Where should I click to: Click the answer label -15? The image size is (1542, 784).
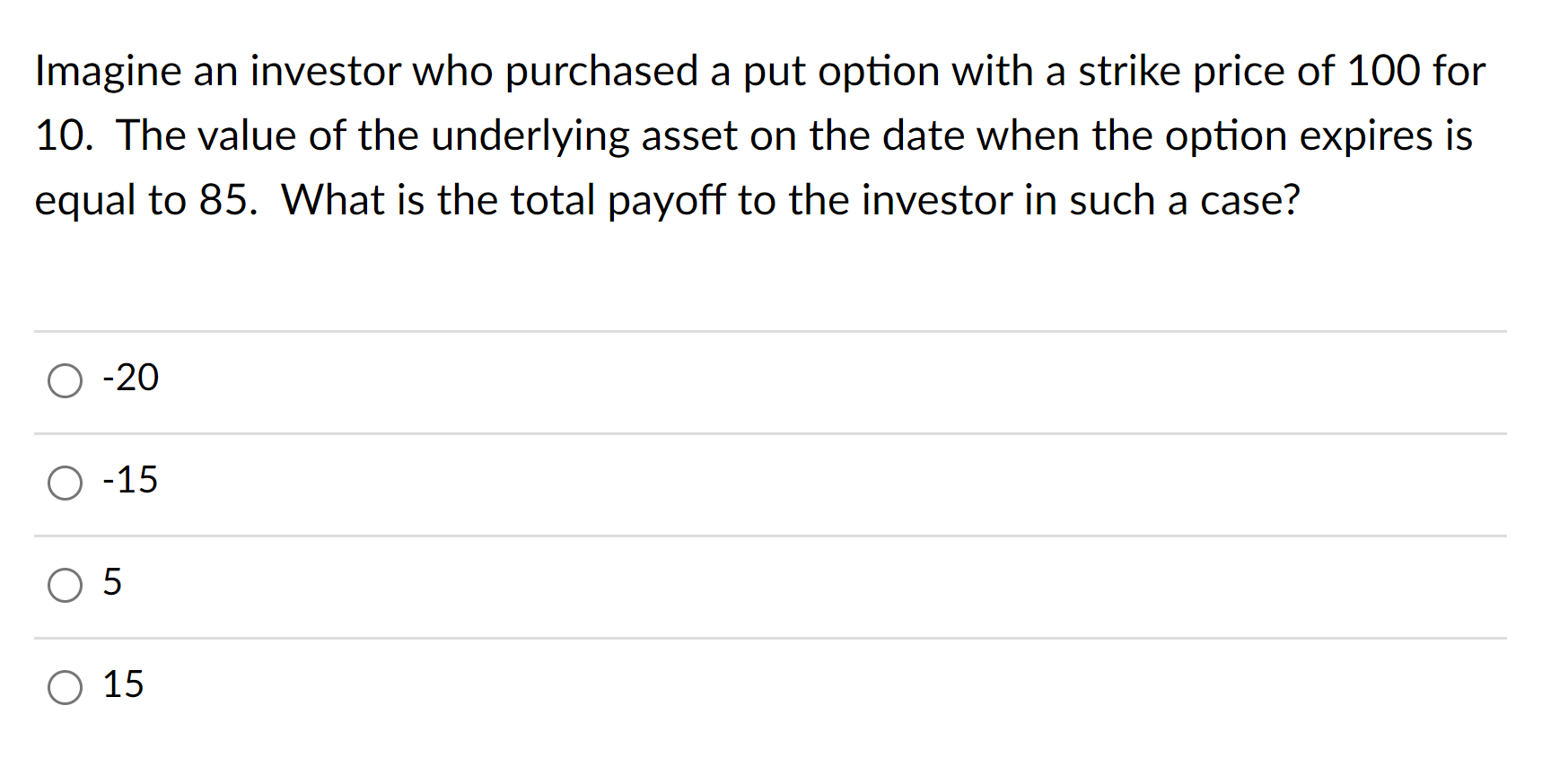click(130, 480)
